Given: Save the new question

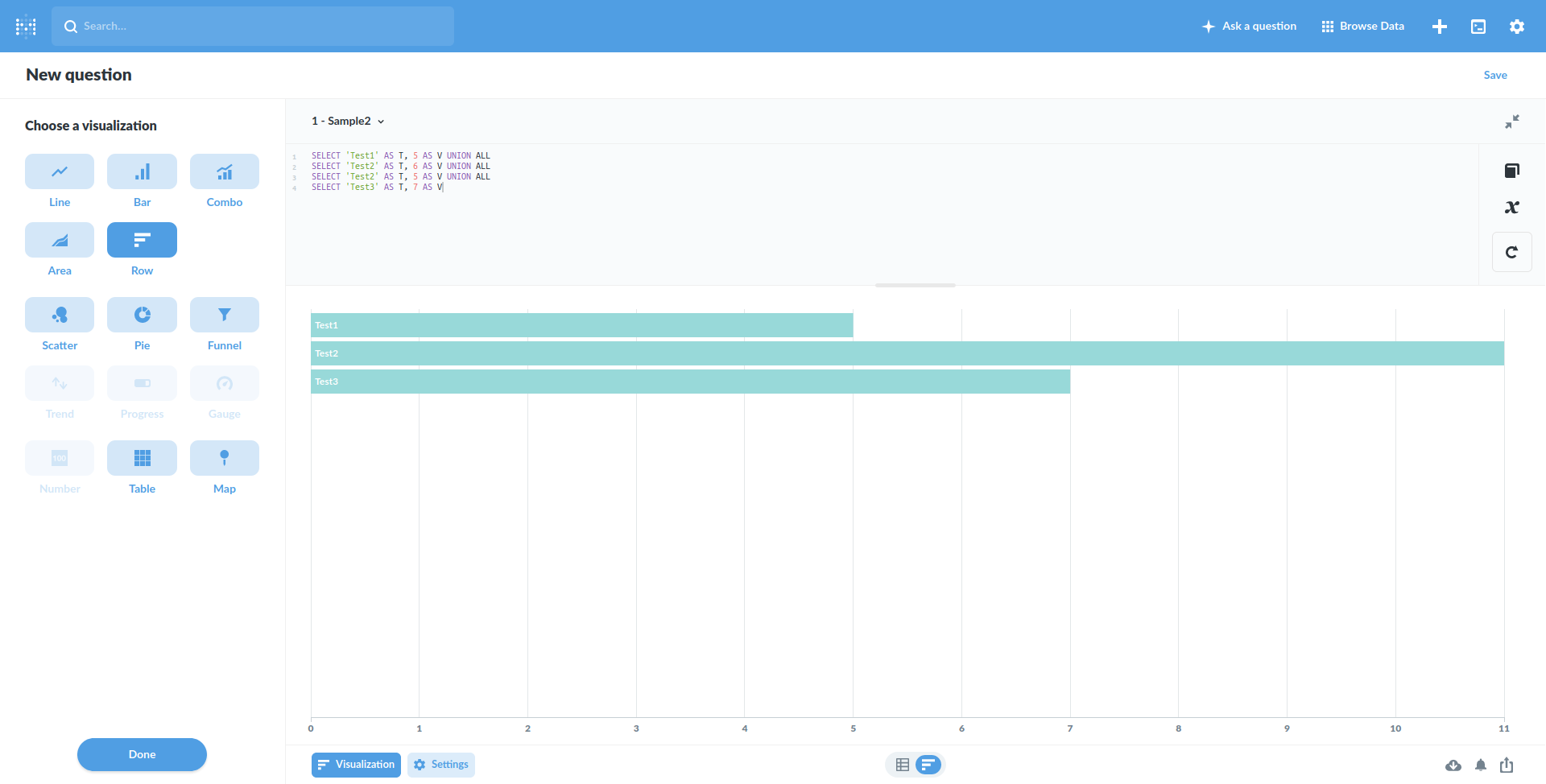Looking at the screenshot, I should [1495, 74].
